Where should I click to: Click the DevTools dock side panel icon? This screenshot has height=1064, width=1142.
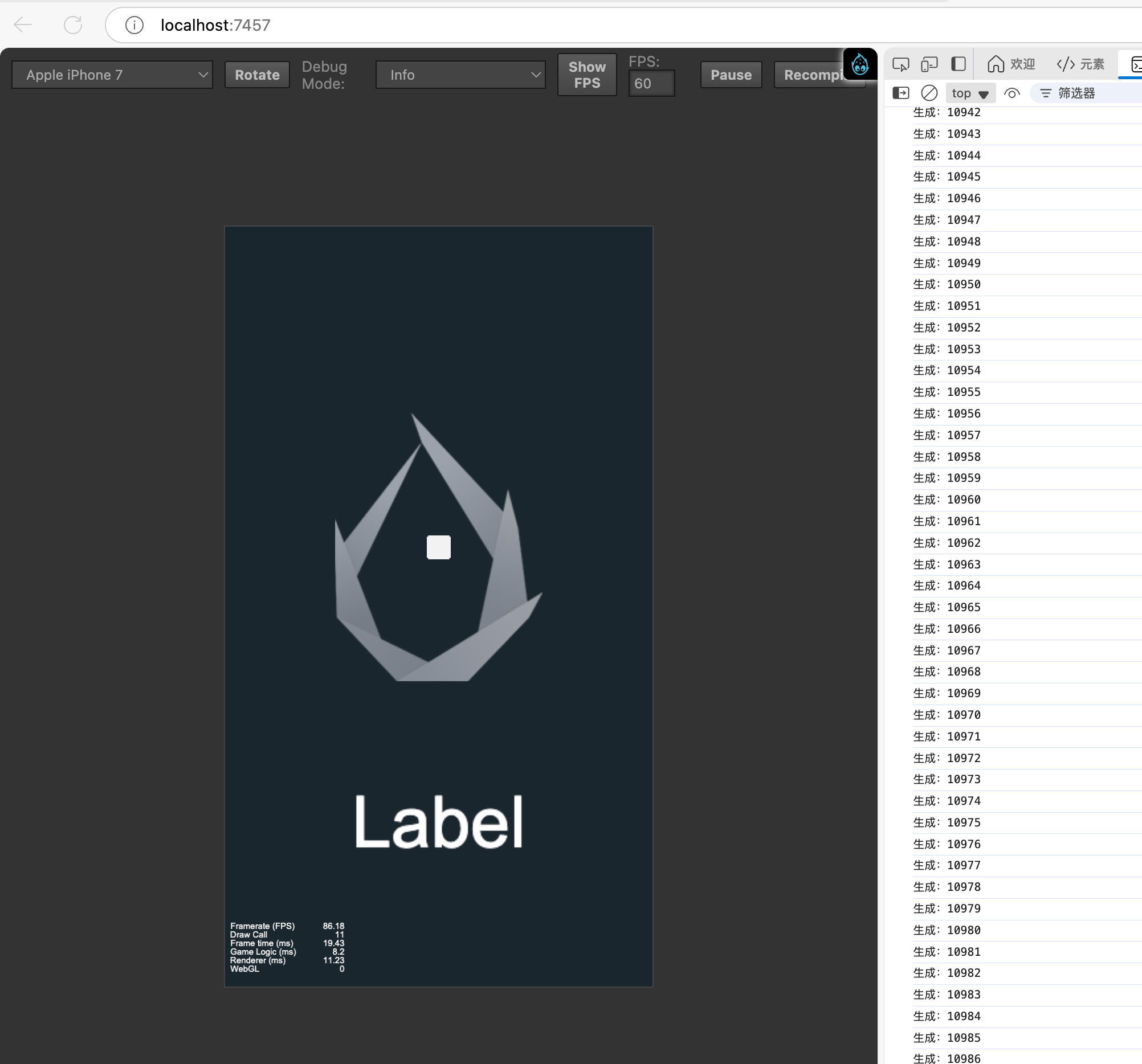pos(957,64)
